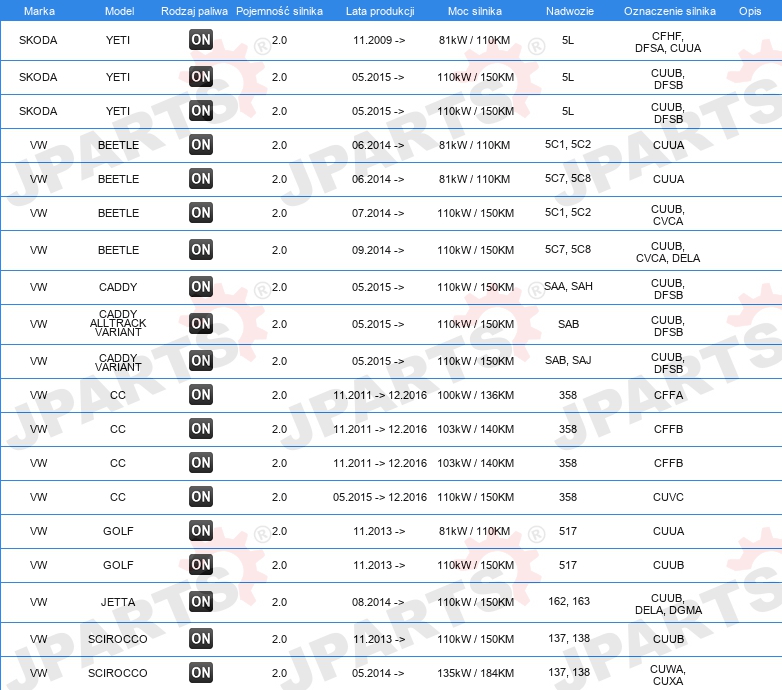This screenshot has height=690, width=782.
Task: Click the date 11.2009 -> in Yeti row
Action: coord(379,40)
